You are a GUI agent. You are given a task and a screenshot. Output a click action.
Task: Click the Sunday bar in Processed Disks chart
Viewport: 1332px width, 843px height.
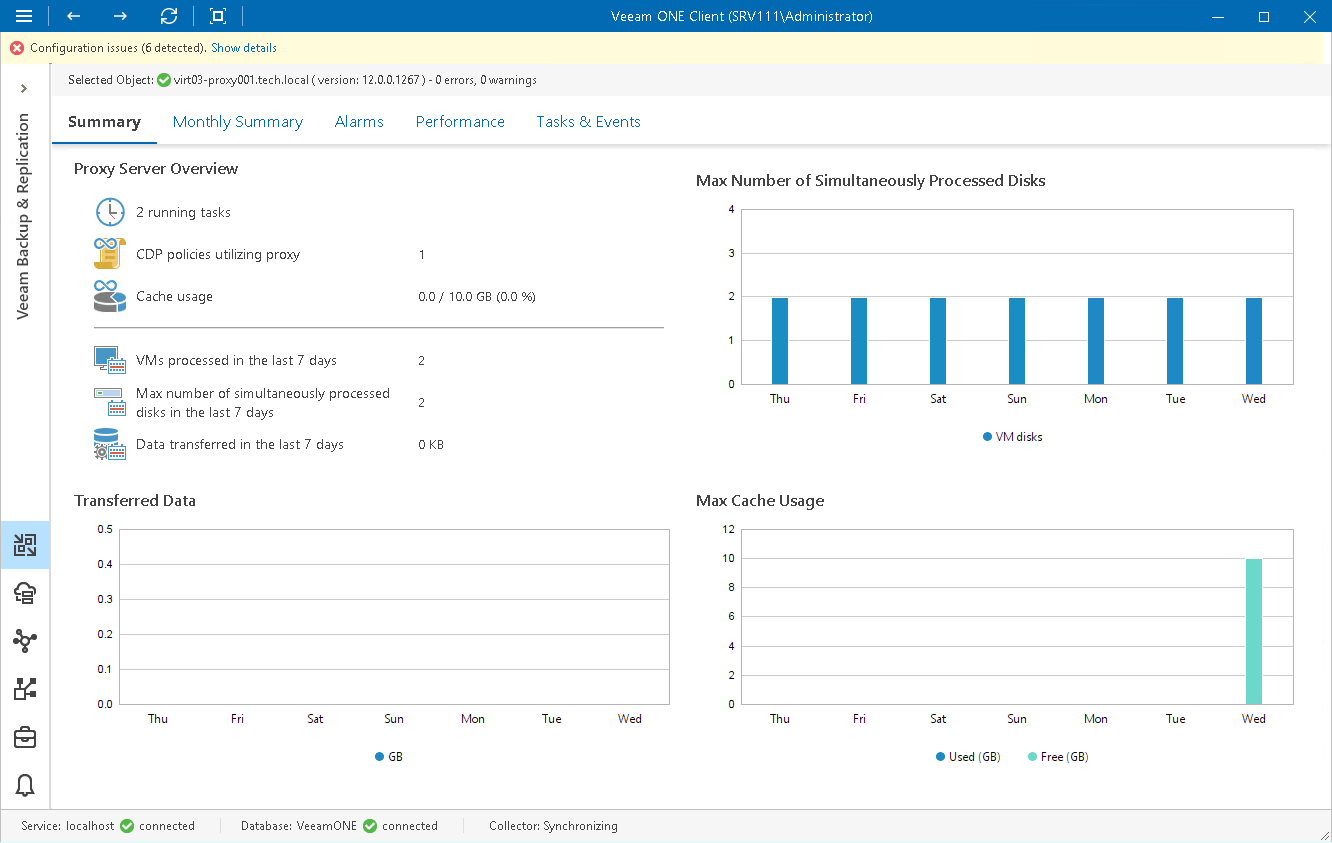1017,340
